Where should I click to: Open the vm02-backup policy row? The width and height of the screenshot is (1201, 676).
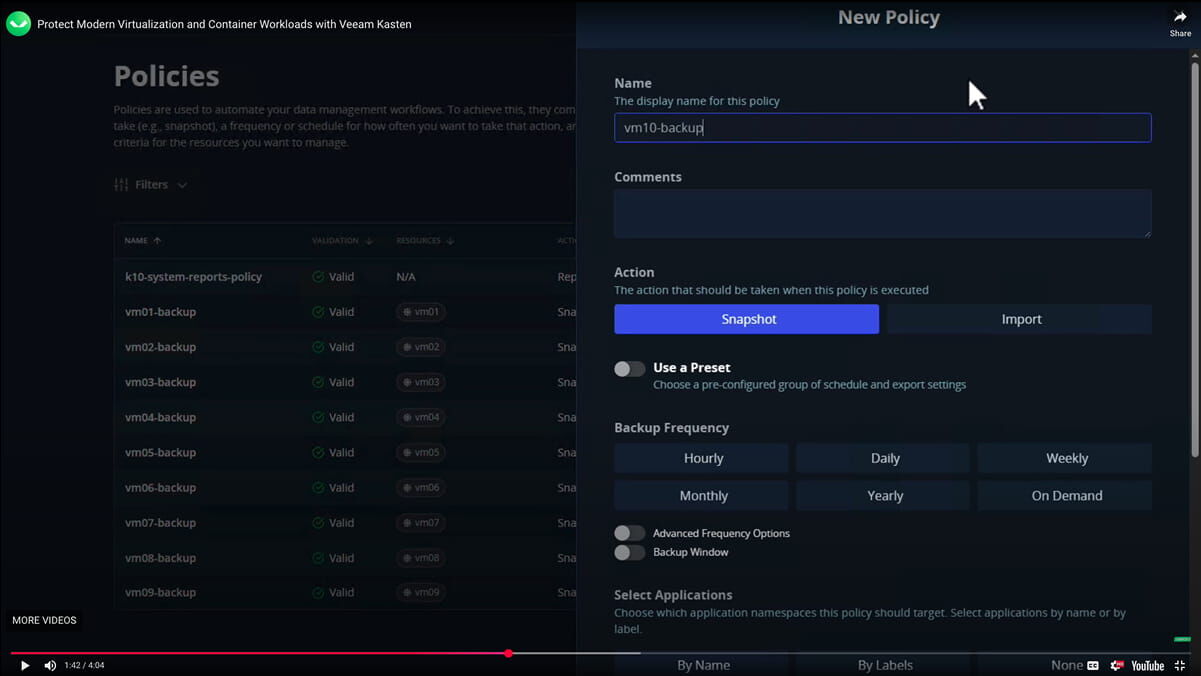(x=345, y=347)
